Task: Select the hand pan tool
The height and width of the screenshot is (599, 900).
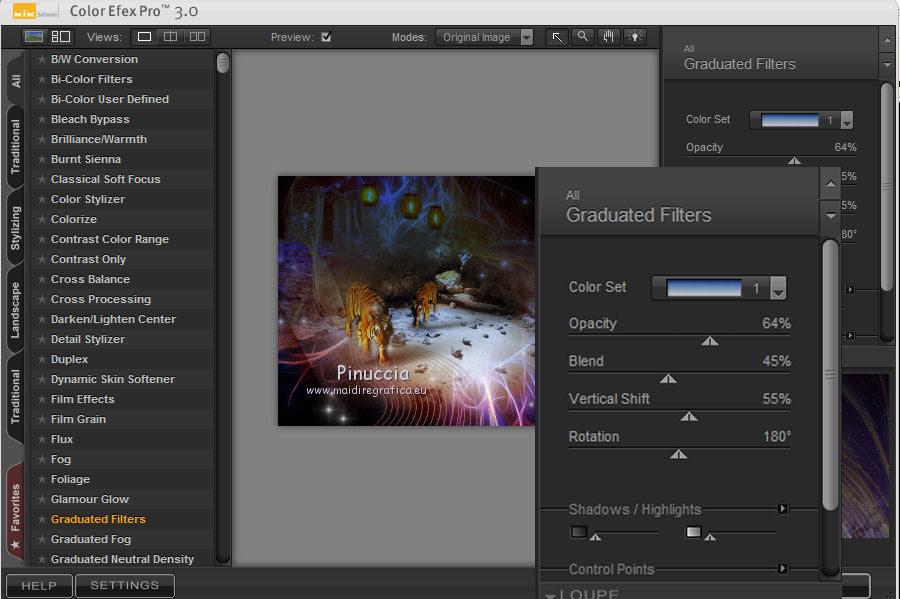Action: [609, 37]
